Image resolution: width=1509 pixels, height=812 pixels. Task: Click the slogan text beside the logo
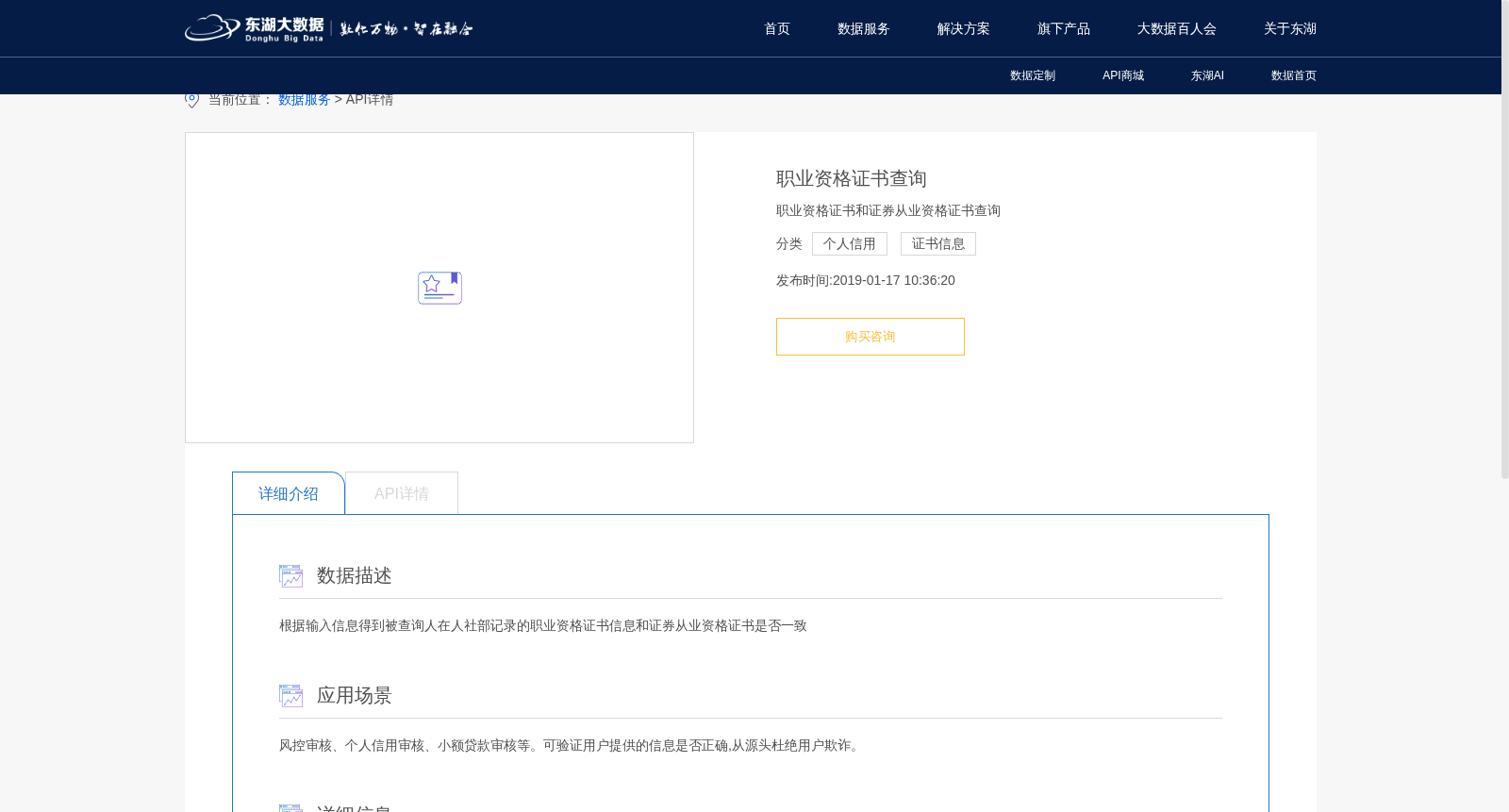(x=406, y=29)
